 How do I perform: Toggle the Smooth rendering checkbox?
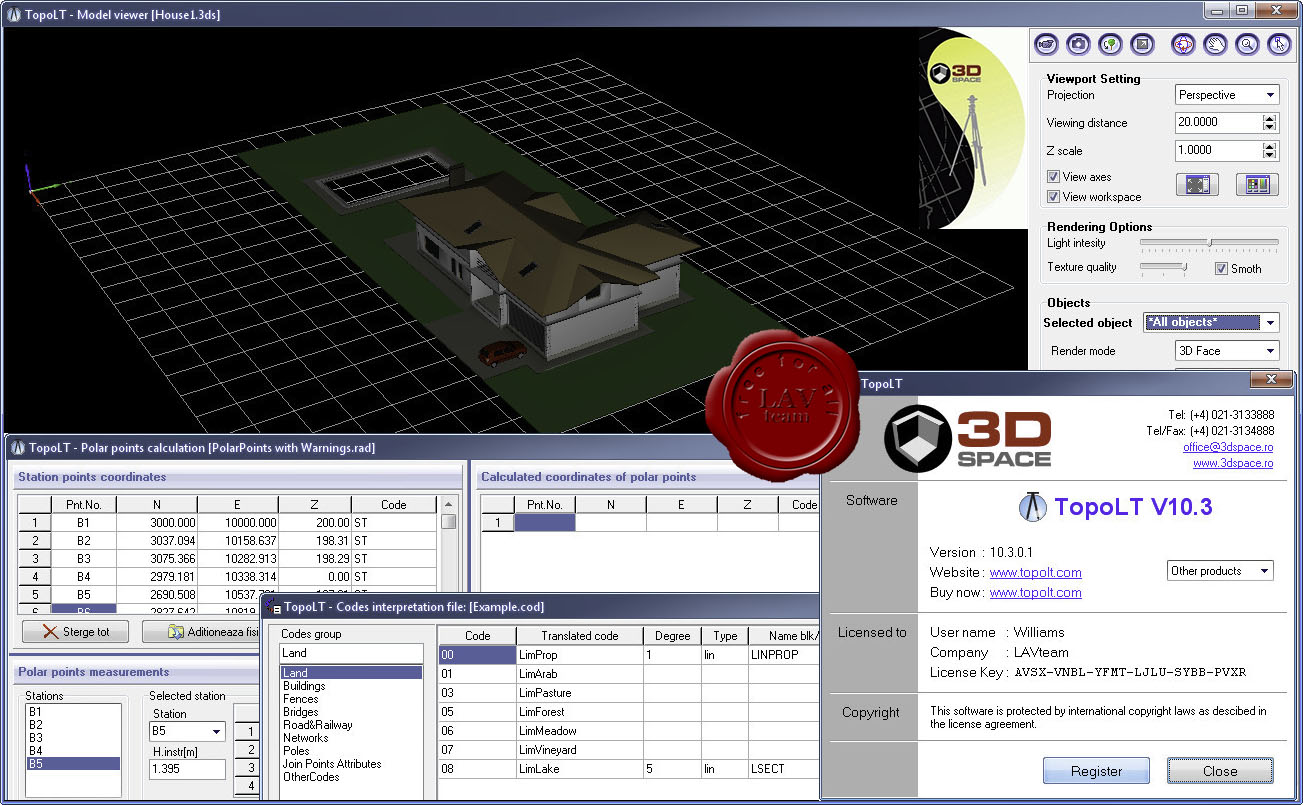tap(1221, 268)
